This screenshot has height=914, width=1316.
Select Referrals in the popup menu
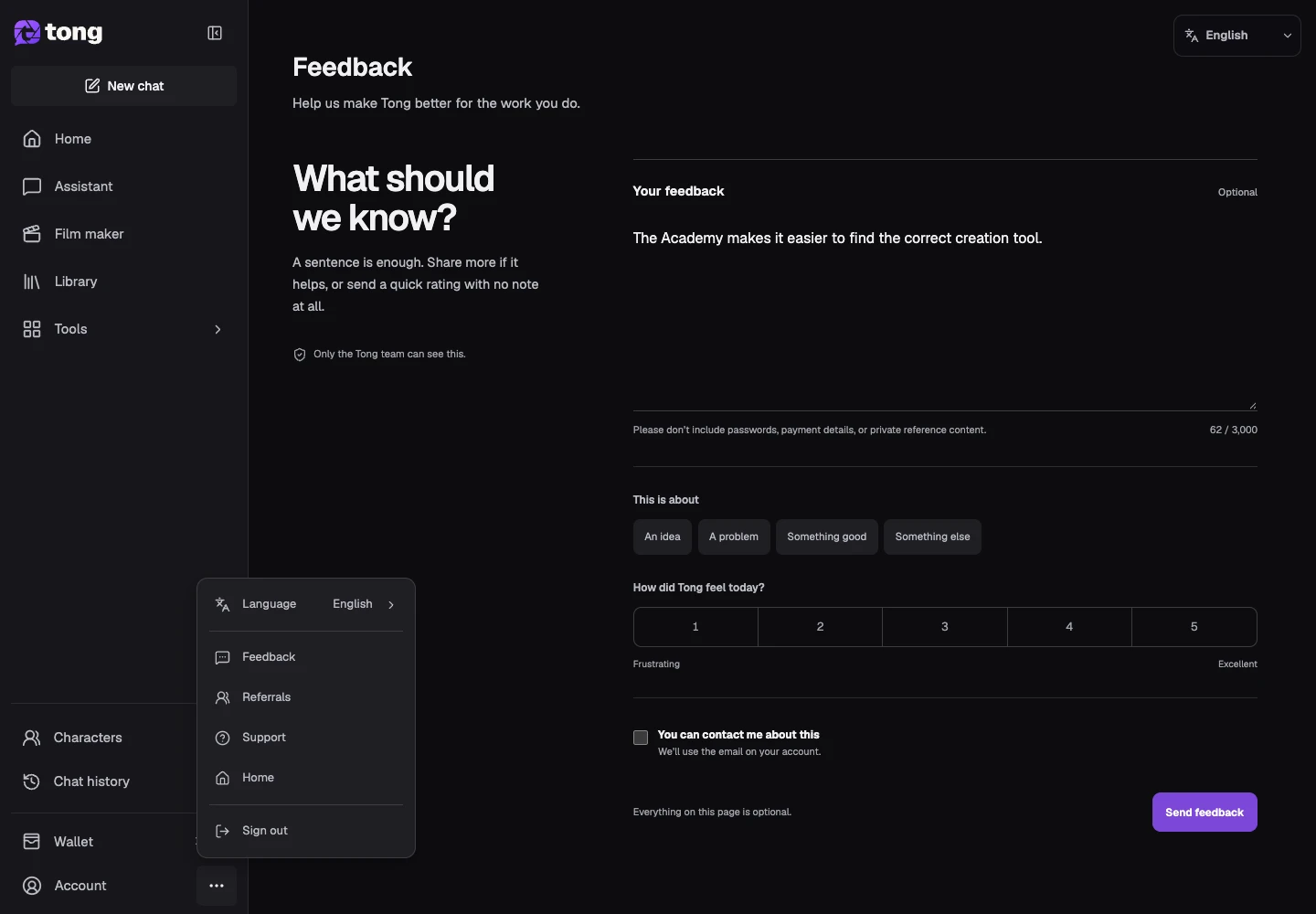point(306,697)
